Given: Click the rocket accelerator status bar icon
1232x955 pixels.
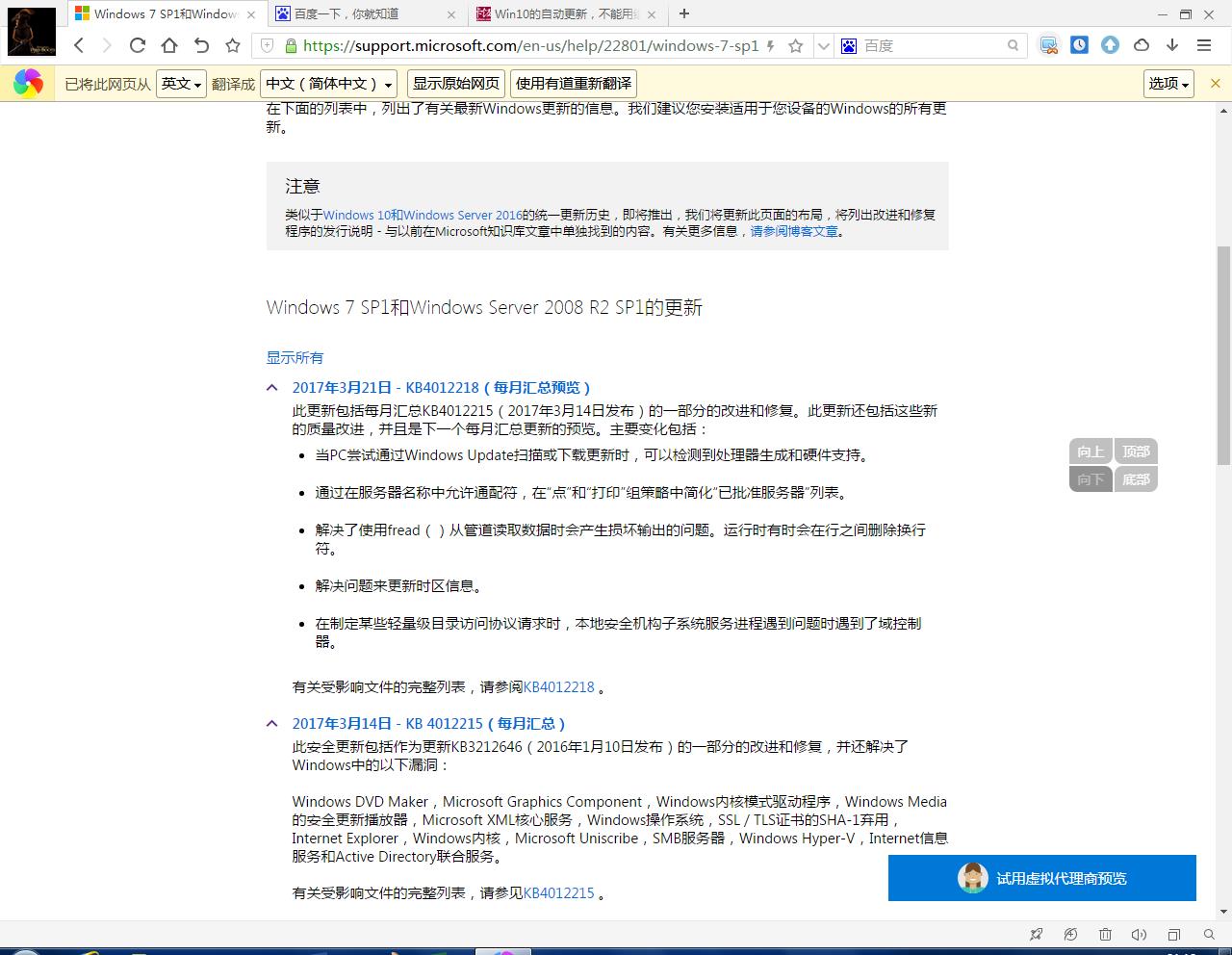Looking at the screenshot, I should tap(1037, 934).
